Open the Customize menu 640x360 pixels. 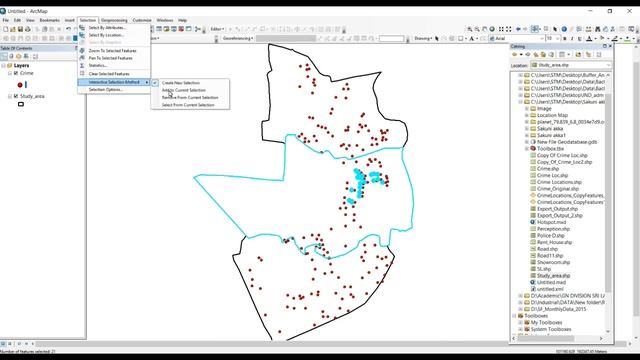(142, 20)
